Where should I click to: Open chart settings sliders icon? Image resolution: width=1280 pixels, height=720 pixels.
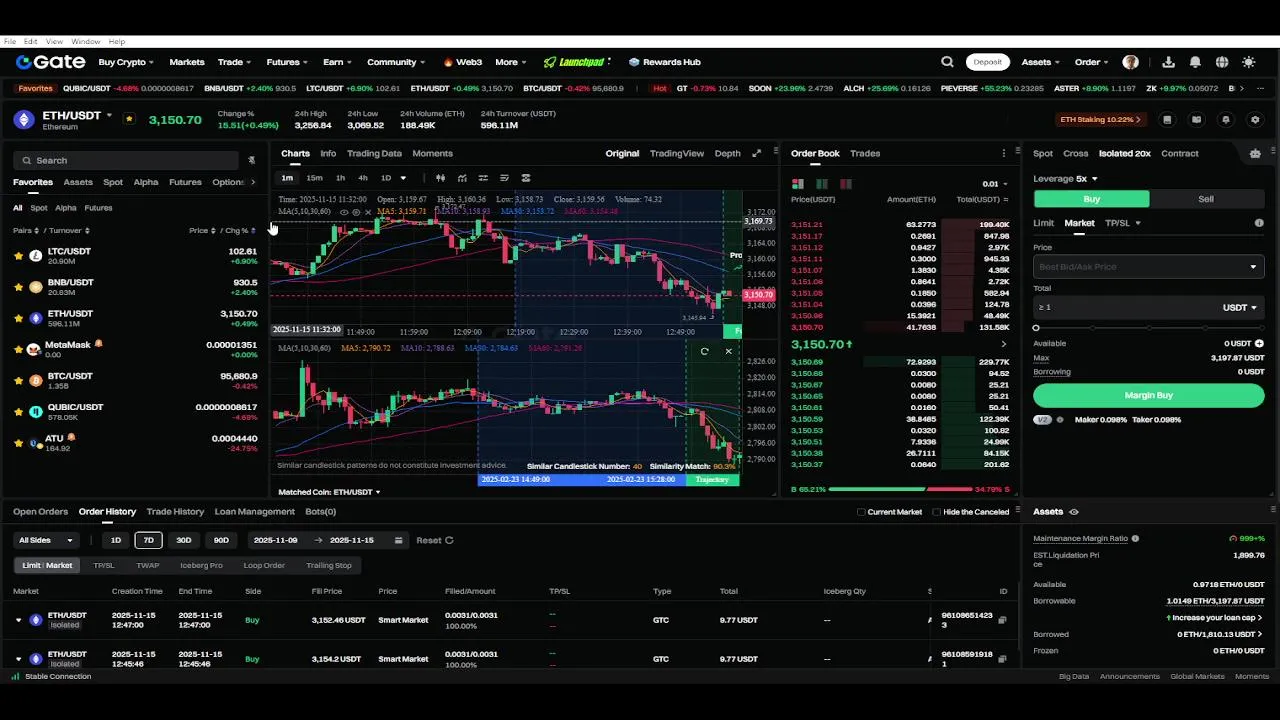click(x=483, y=178)
